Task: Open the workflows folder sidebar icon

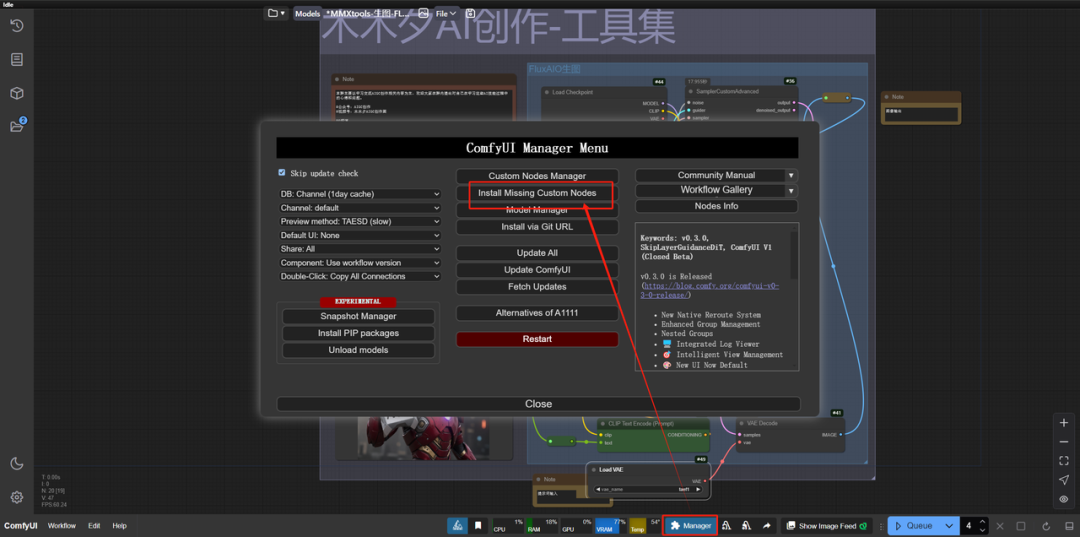Action: click(17, 126)
